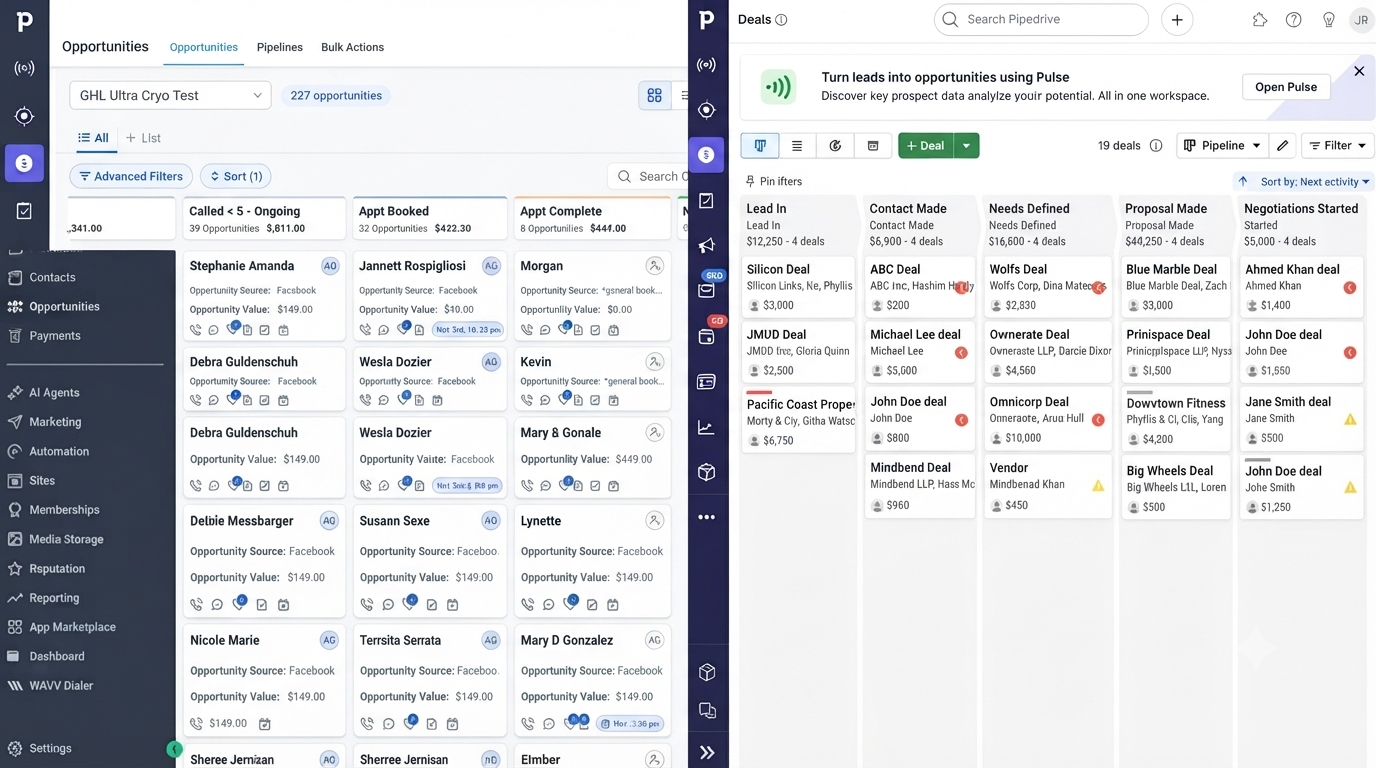Switch to the Pipelines tab
The width and height of the screenshot is (1376, 768).
coord(280,47)
